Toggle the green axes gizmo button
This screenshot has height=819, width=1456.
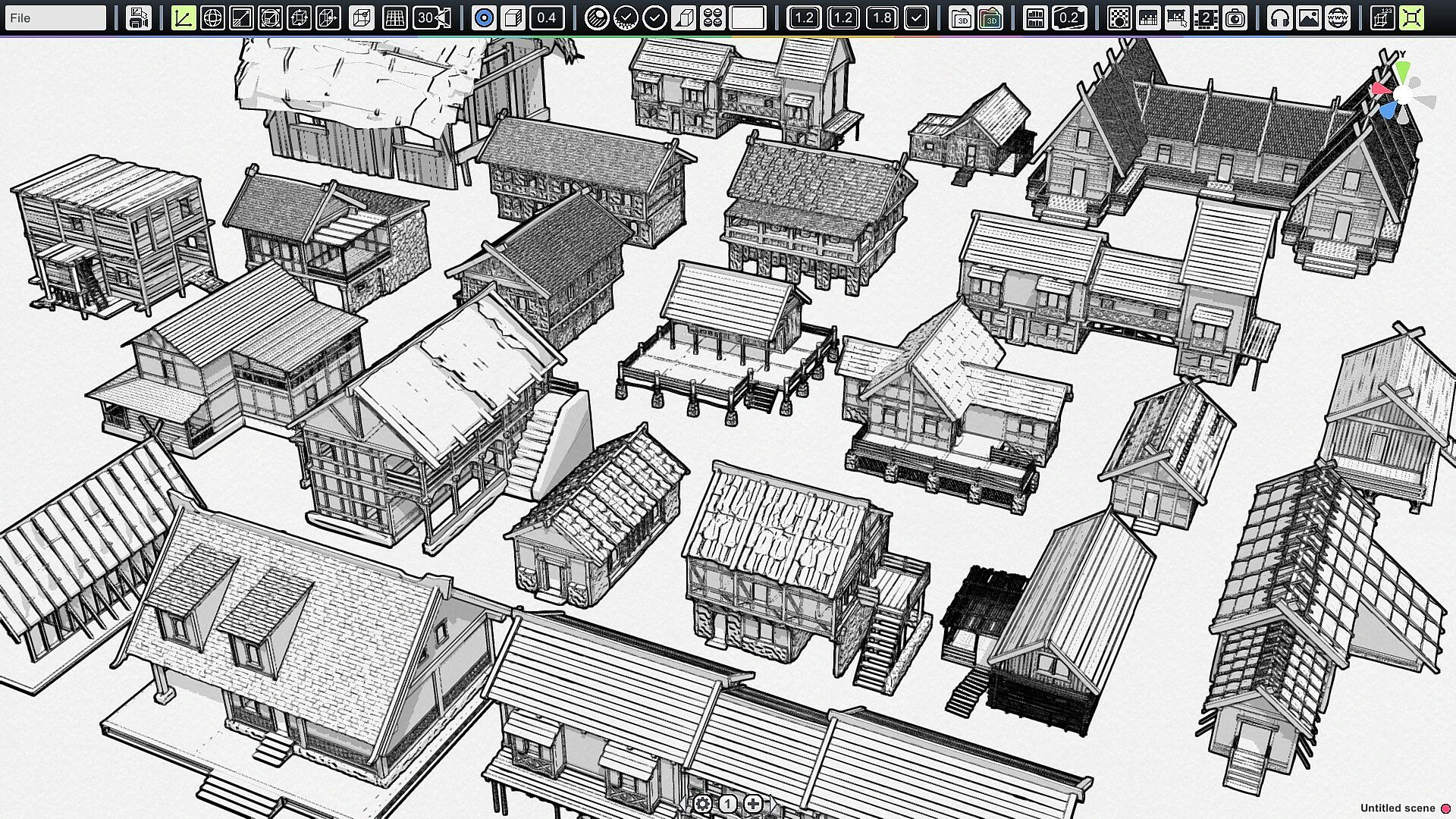pos(183,17)
